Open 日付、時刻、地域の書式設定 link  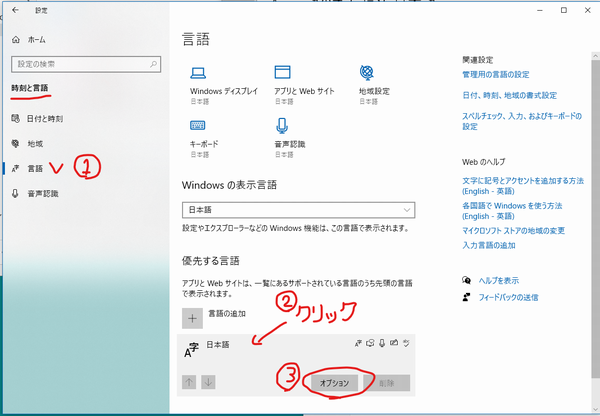tap(509, 95)
